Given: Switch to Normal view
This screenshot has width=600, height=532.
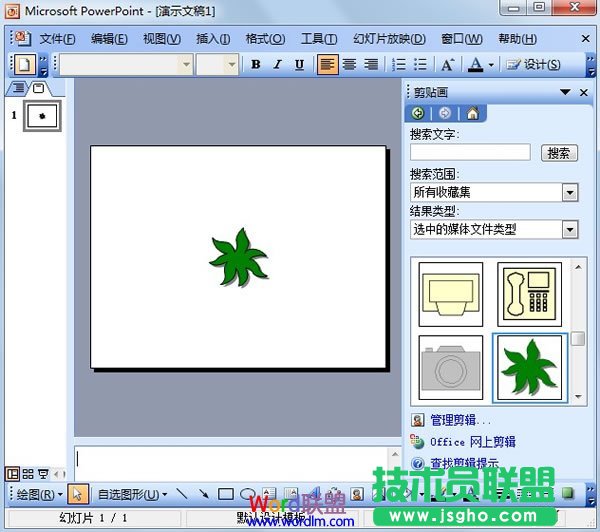Looking at the screenshot, I should 12,474.
